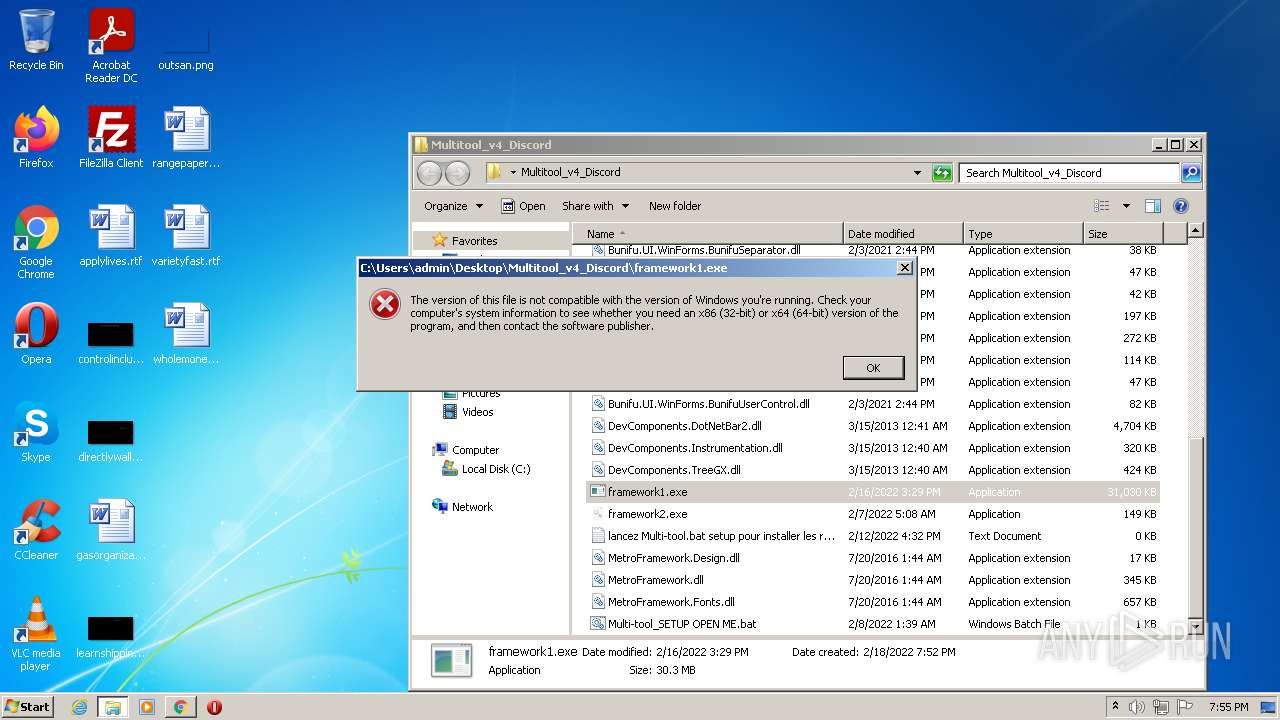1280x720 pixels.
Task: Launch FileZilla Client desktop shortcut
Action: [x=111, y=138]
